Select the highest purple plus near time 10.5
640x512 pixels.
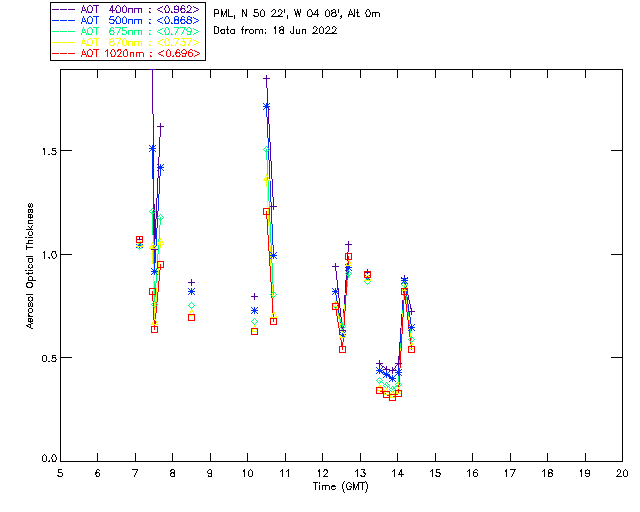266,78
